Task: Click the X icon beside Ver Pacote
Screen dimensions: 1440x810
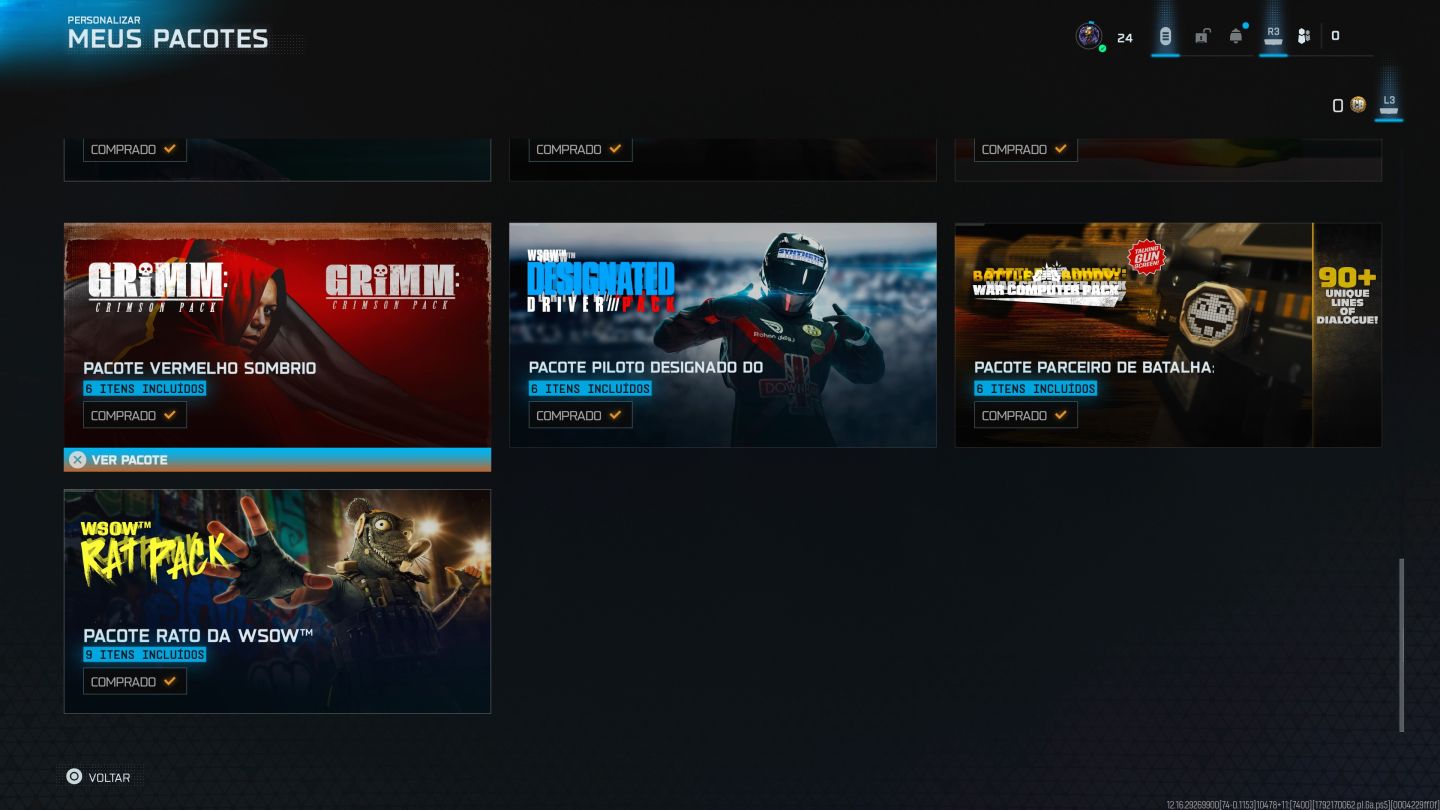Action: [77, 460]
